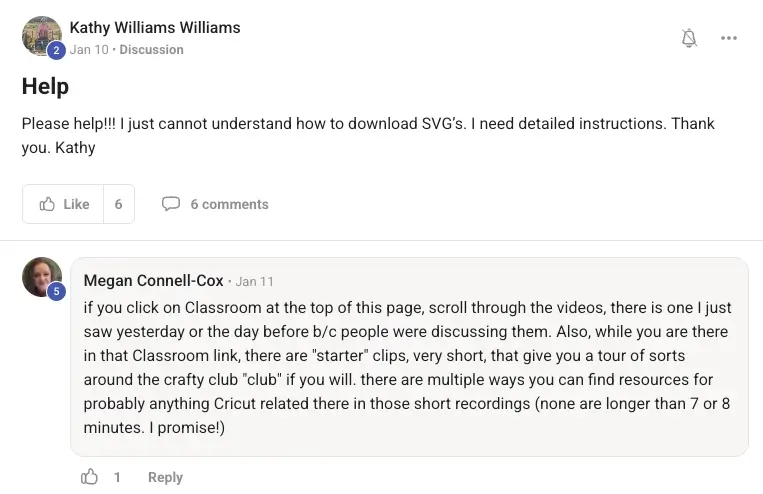Like Megan's comment with thumbs-up icon

click(x=90, y=477)
